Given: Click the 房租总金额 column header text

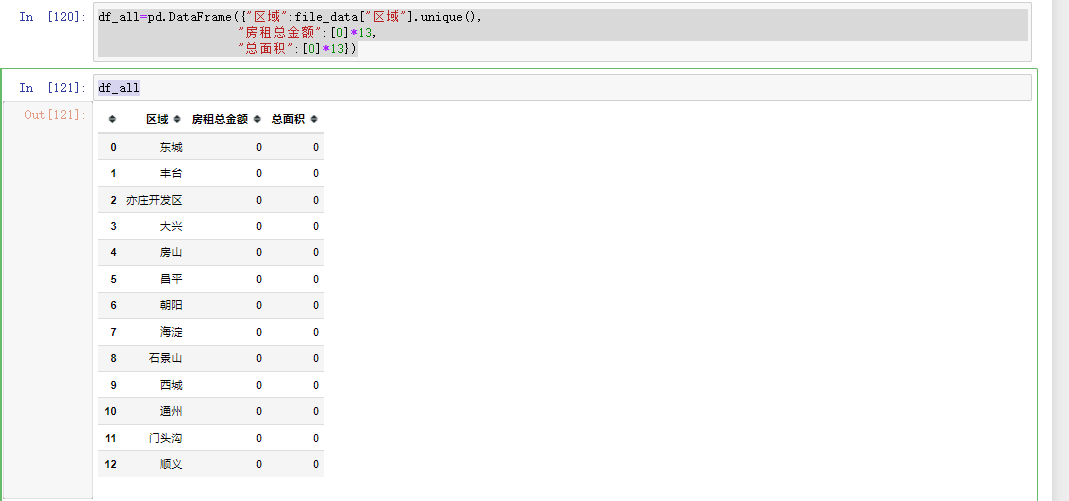Looking at the screenshot, I should [220, 119].
